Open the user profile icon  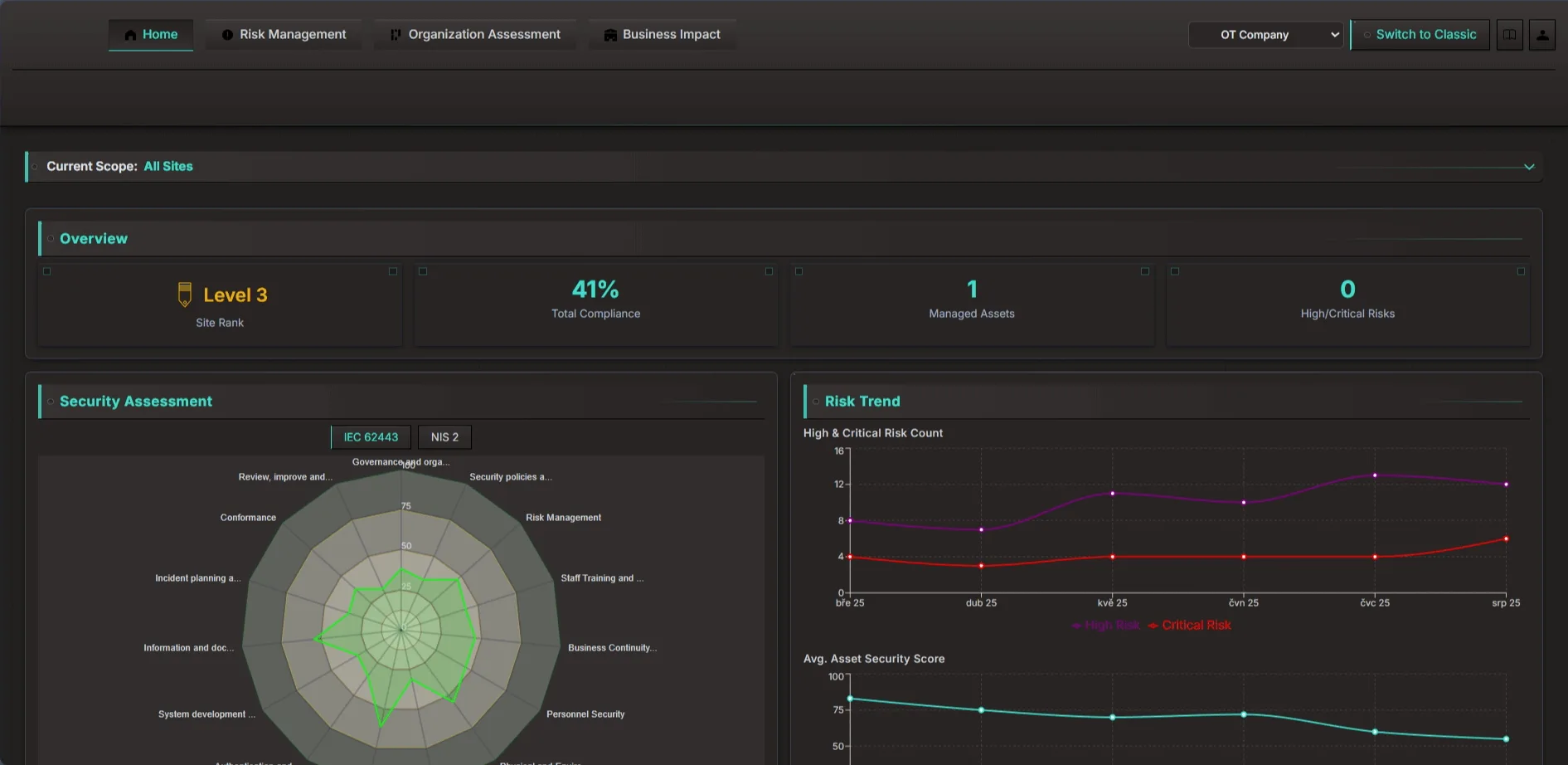(x=1541, y=35)
